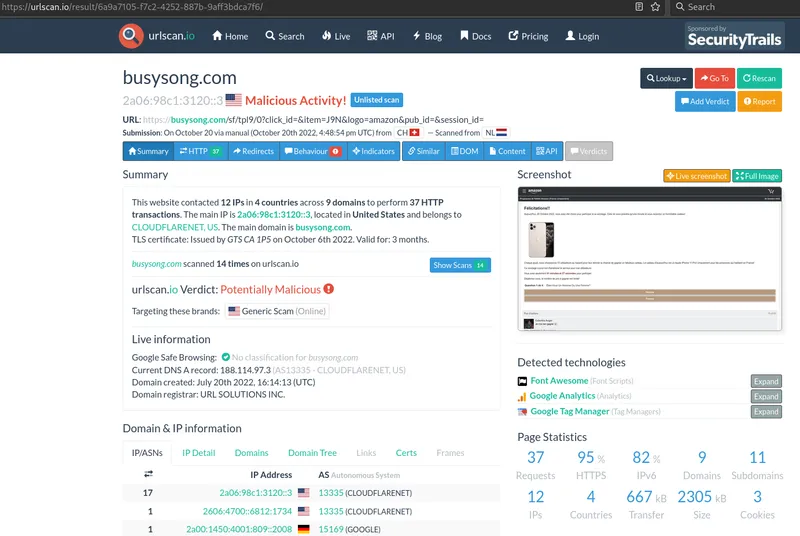This screenshot has width=800, height=536.
Task: Click the Google Safe Browsing green check icon
Action: (x=226, y=357)
